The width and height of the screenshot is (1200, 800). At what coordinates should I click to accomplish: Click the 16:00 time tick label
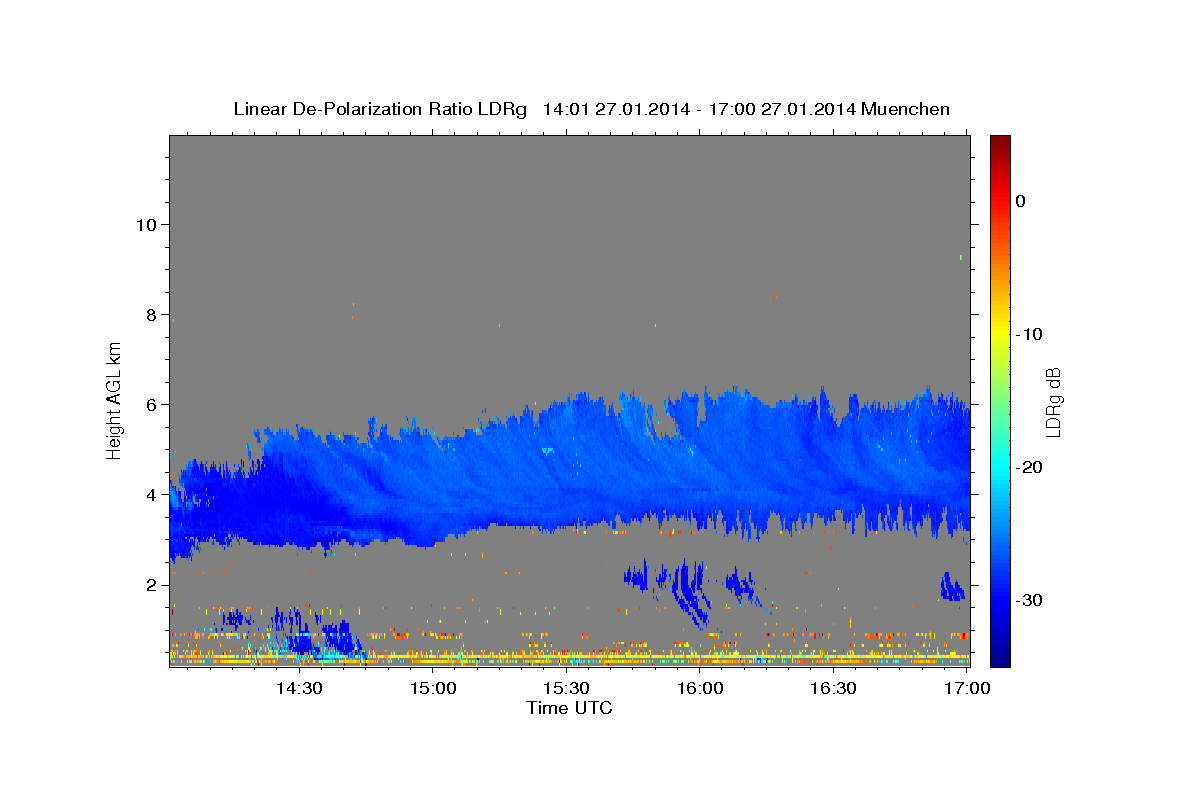pyautogui.click(x=700, y=689)
